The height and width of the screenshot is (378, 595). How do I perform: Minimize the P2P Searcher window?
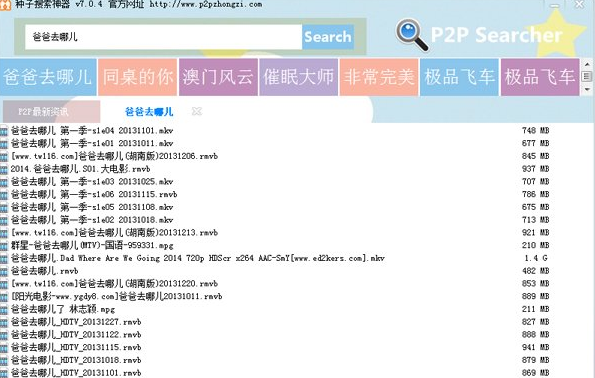click(554, 5)
